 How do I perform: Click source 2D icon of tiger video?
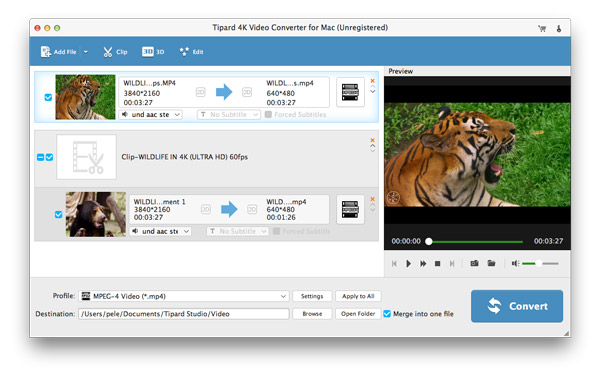tap(201, 92)
